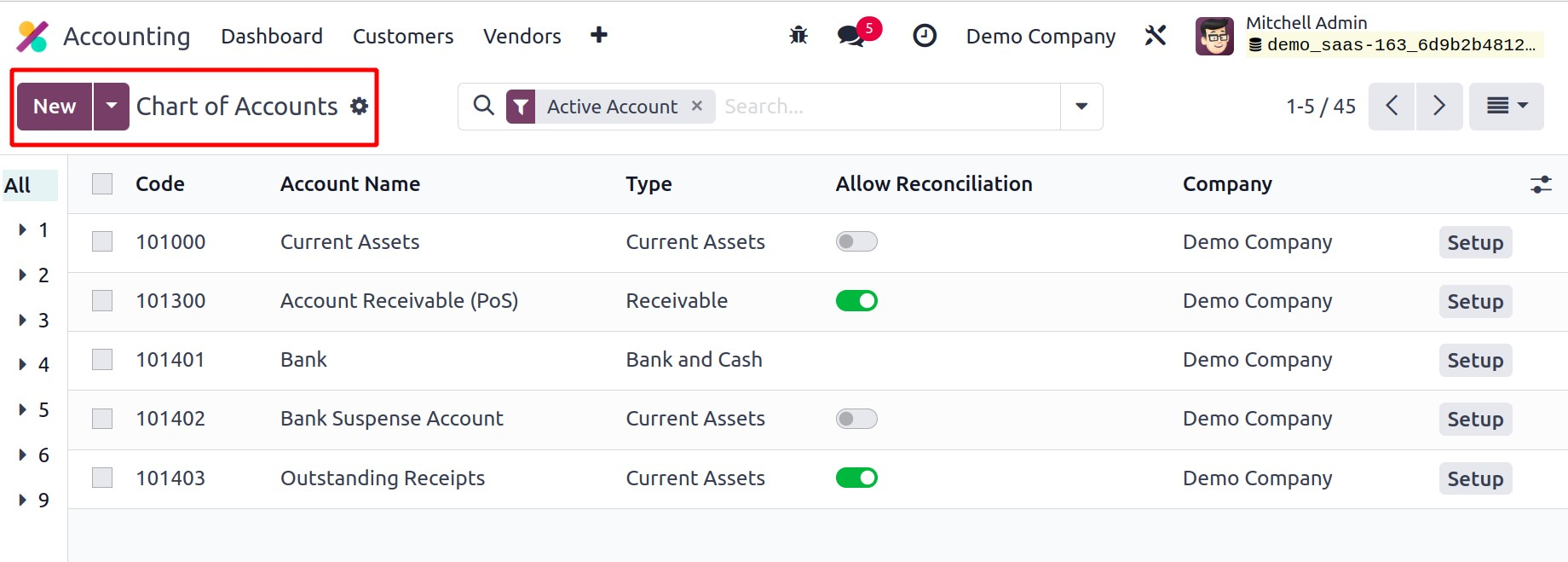Open the dropdown next to New button
The width and height of the screenshot is (1568, 562).
[x=112, y=106]
